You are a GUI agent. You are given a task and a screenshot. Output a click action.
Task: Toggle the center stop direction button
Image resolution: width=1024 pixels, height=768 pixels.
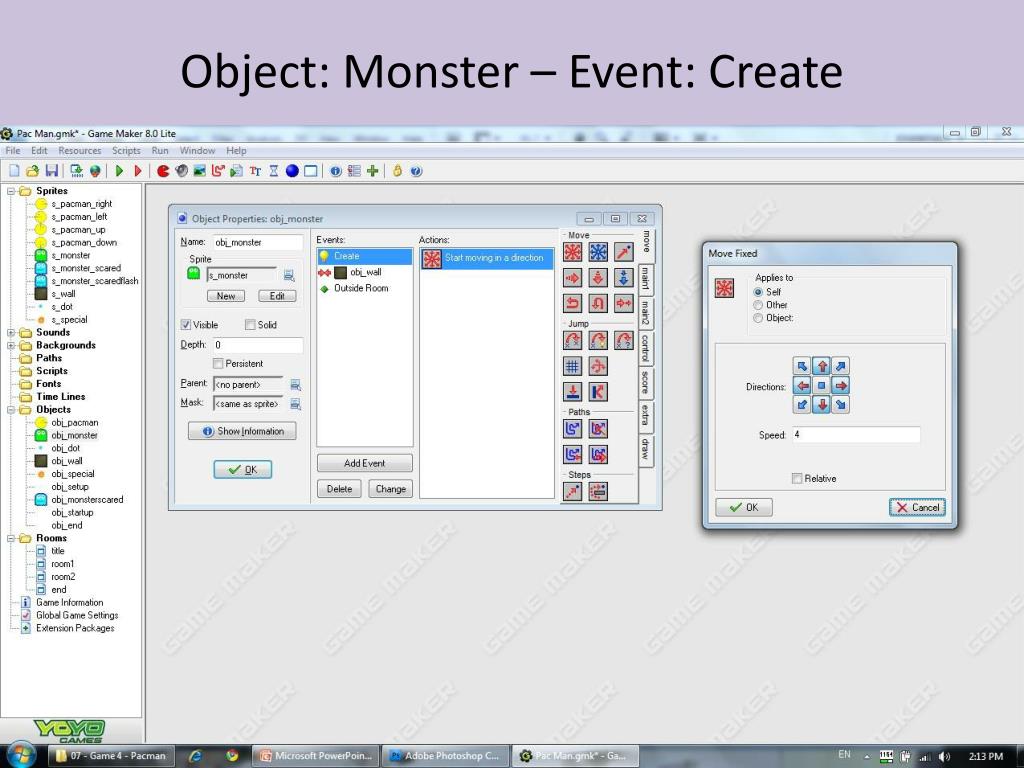coord(822,385)
